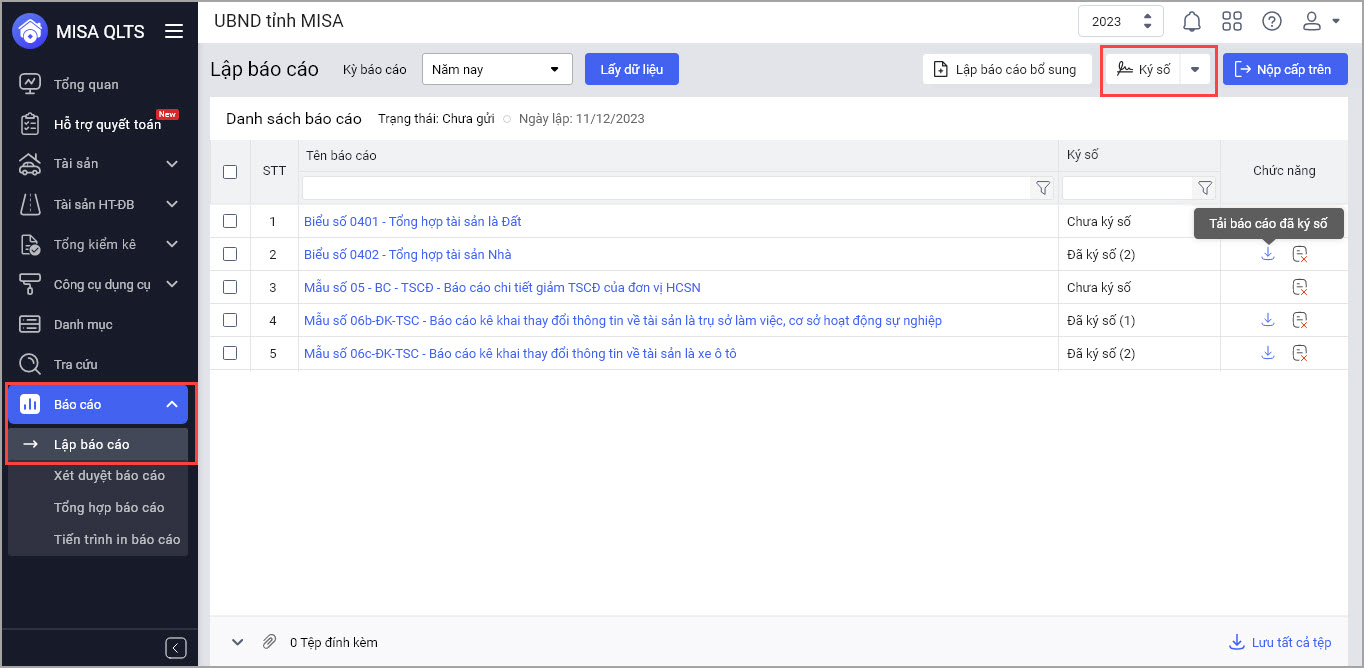Toggle the hamburger menu icon
Image resolution: width=1364 pixels, height=668 pixels.
tap(174, 31)
